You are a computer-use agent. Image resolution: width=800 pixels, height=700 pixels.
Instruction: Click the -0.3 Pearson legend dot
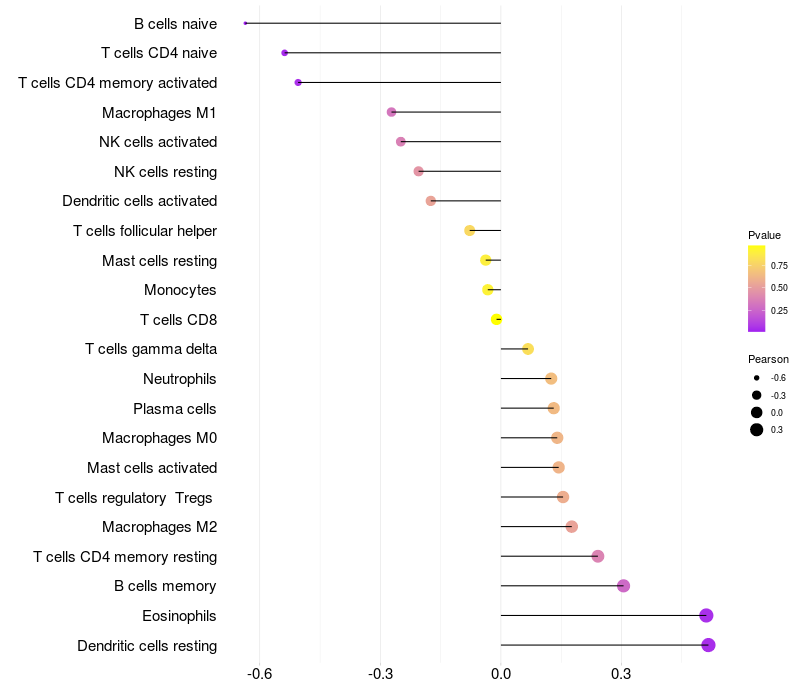pos(757,395)
